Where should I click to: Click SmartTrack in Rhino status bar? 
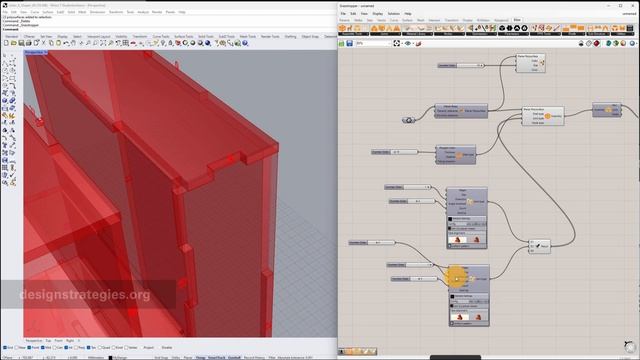(x=216, y=358)
